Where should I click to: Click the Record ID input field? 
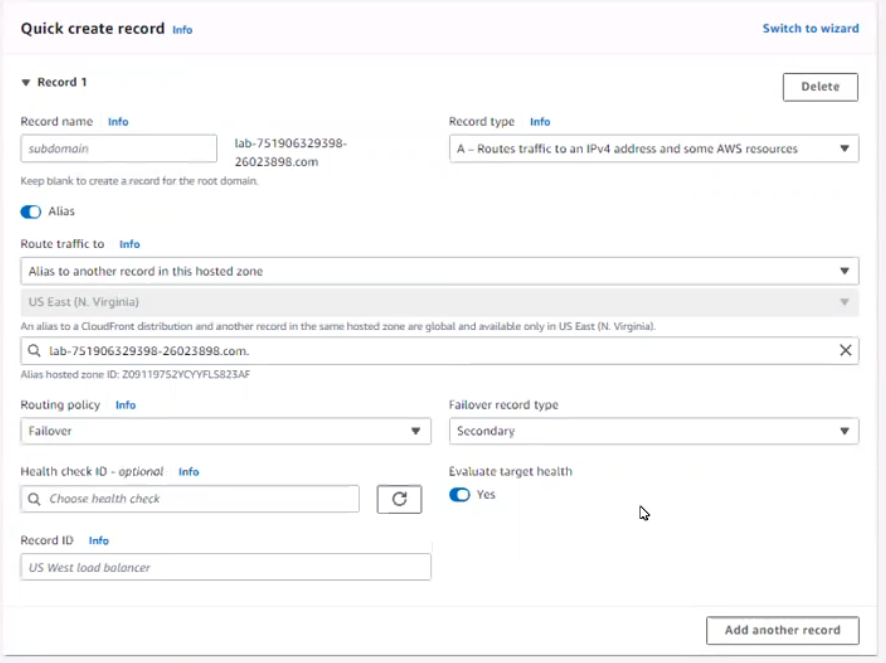pos(225,567)
